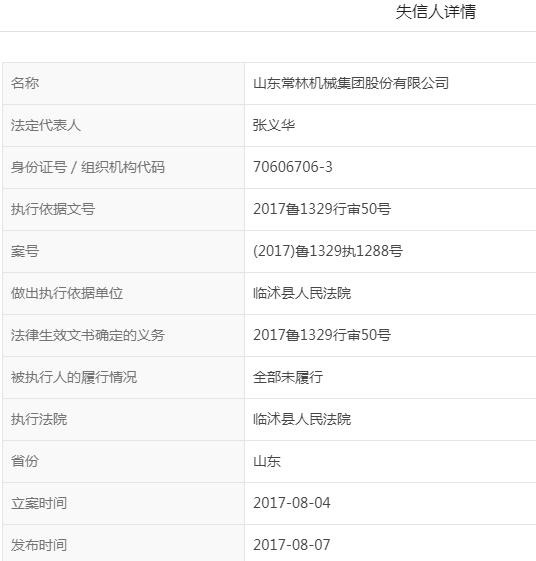Click the 立案时间 row label
This screenshot has height=561, width=536.
39,503
